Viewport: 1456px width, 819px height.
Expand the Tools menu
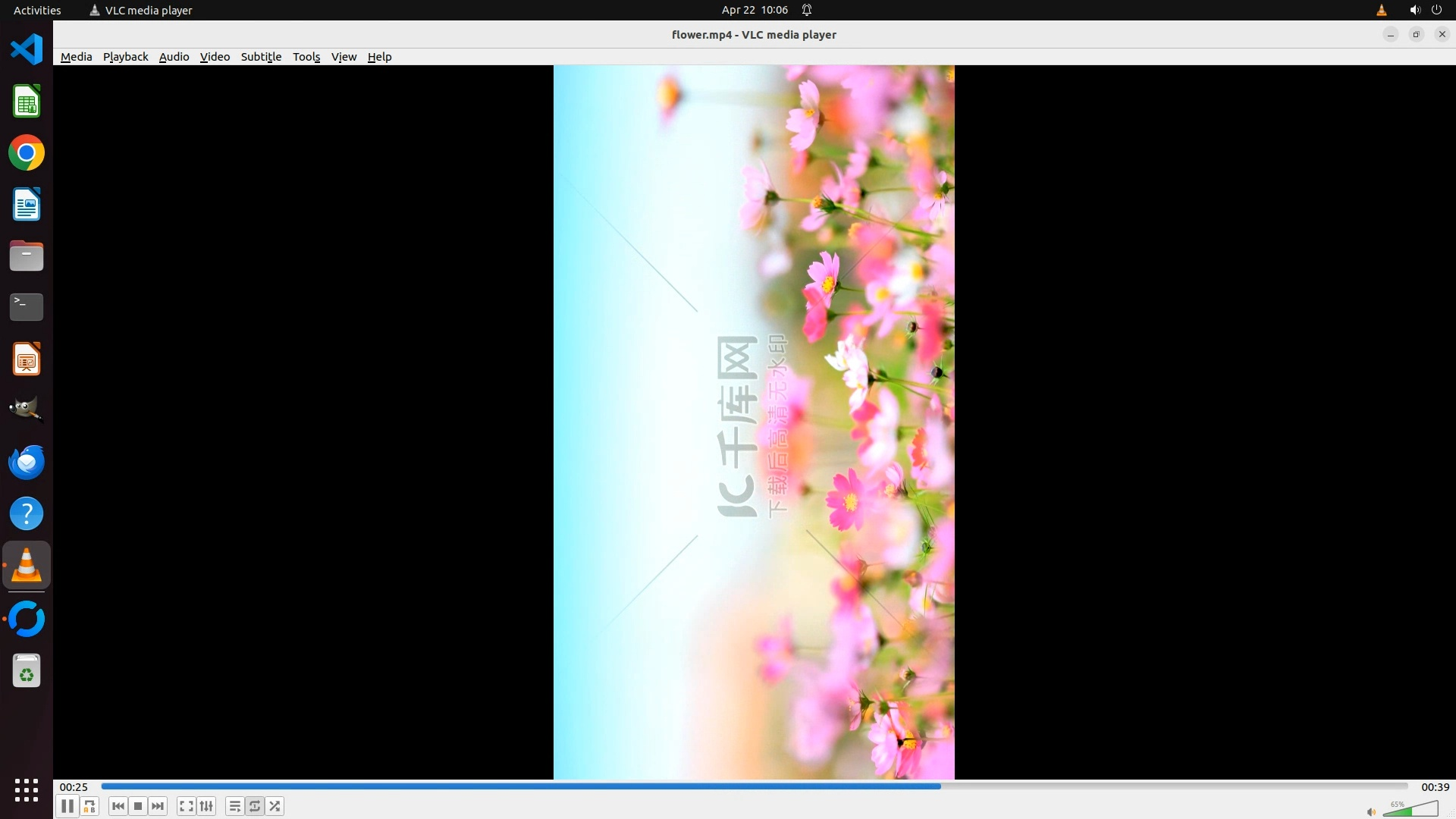pos(306,57)
